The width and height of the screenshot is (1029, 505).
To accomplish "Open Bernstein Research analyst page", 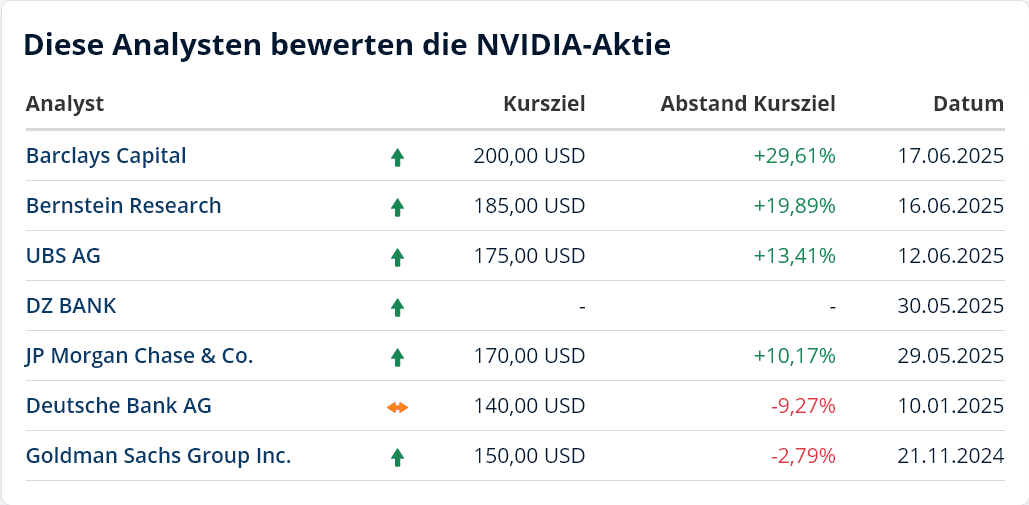I will click(123, 206).
